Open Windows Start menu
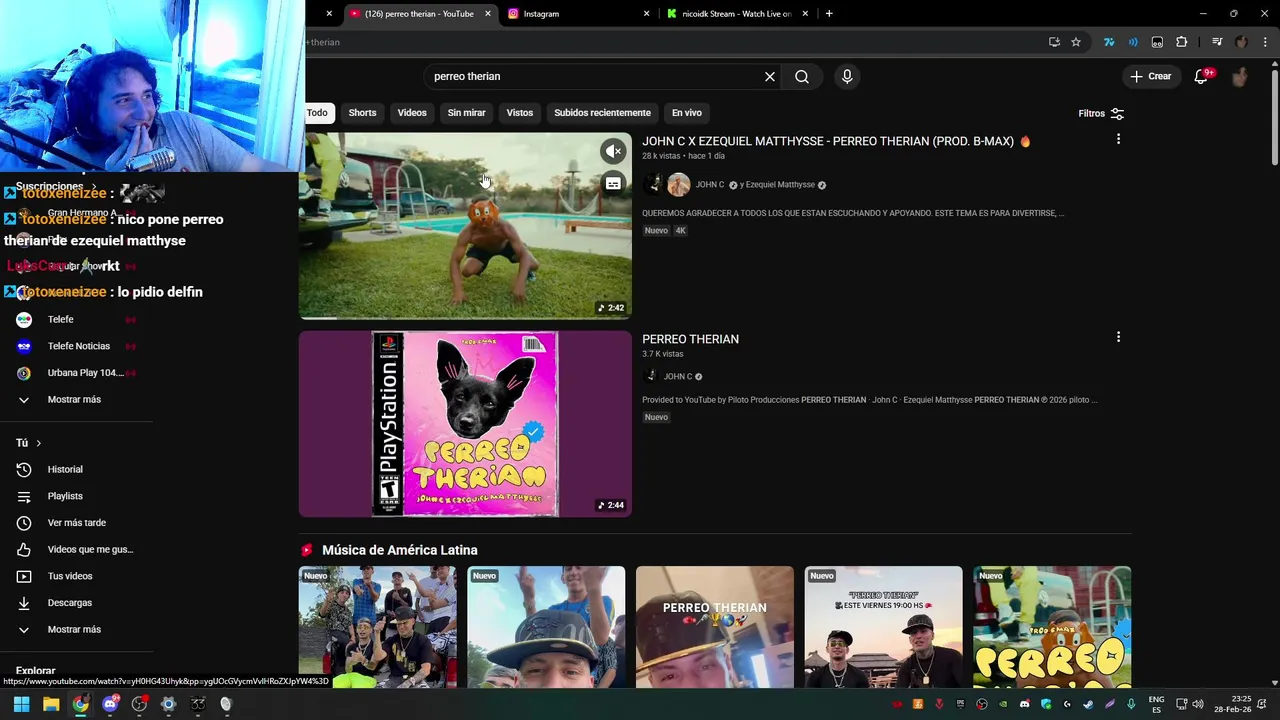Image resolution: width=1280 pixels, height=720 pixels. point(21,704)
